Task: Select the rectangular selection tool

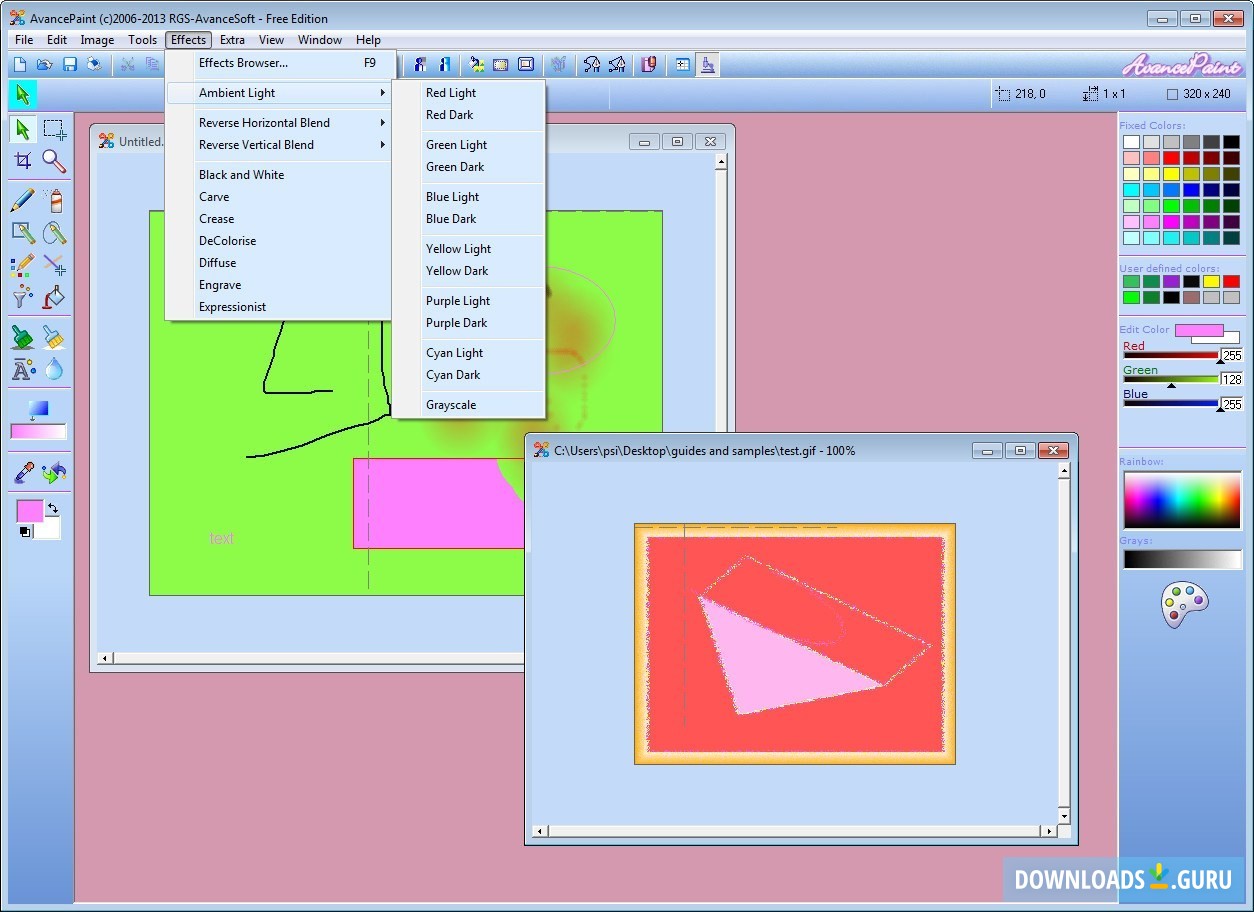Action: (54, 129)
